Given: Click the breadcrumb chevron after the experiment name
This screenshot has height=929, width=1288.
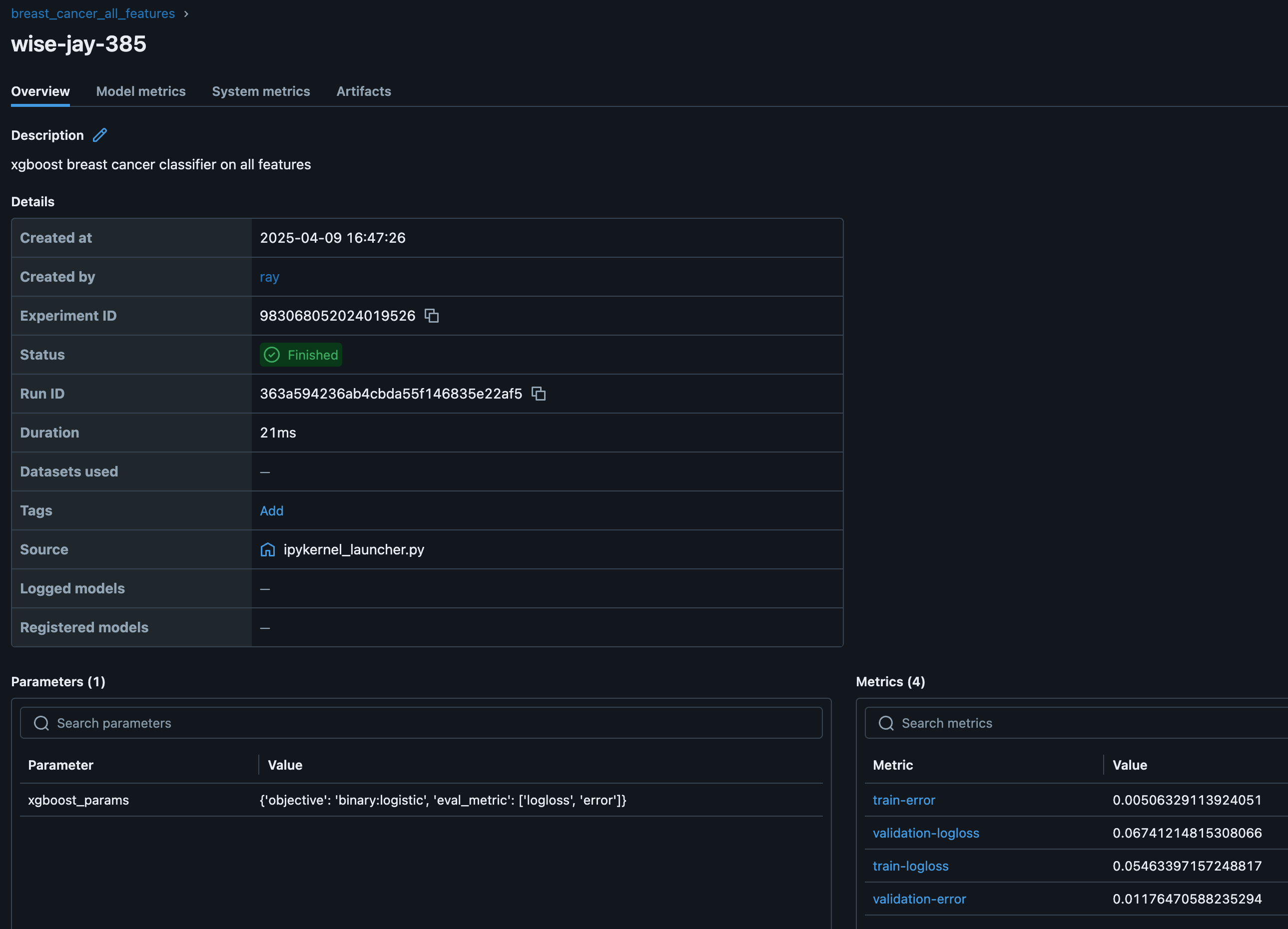Looking at the screenshot, I should (x=186, y=13).
